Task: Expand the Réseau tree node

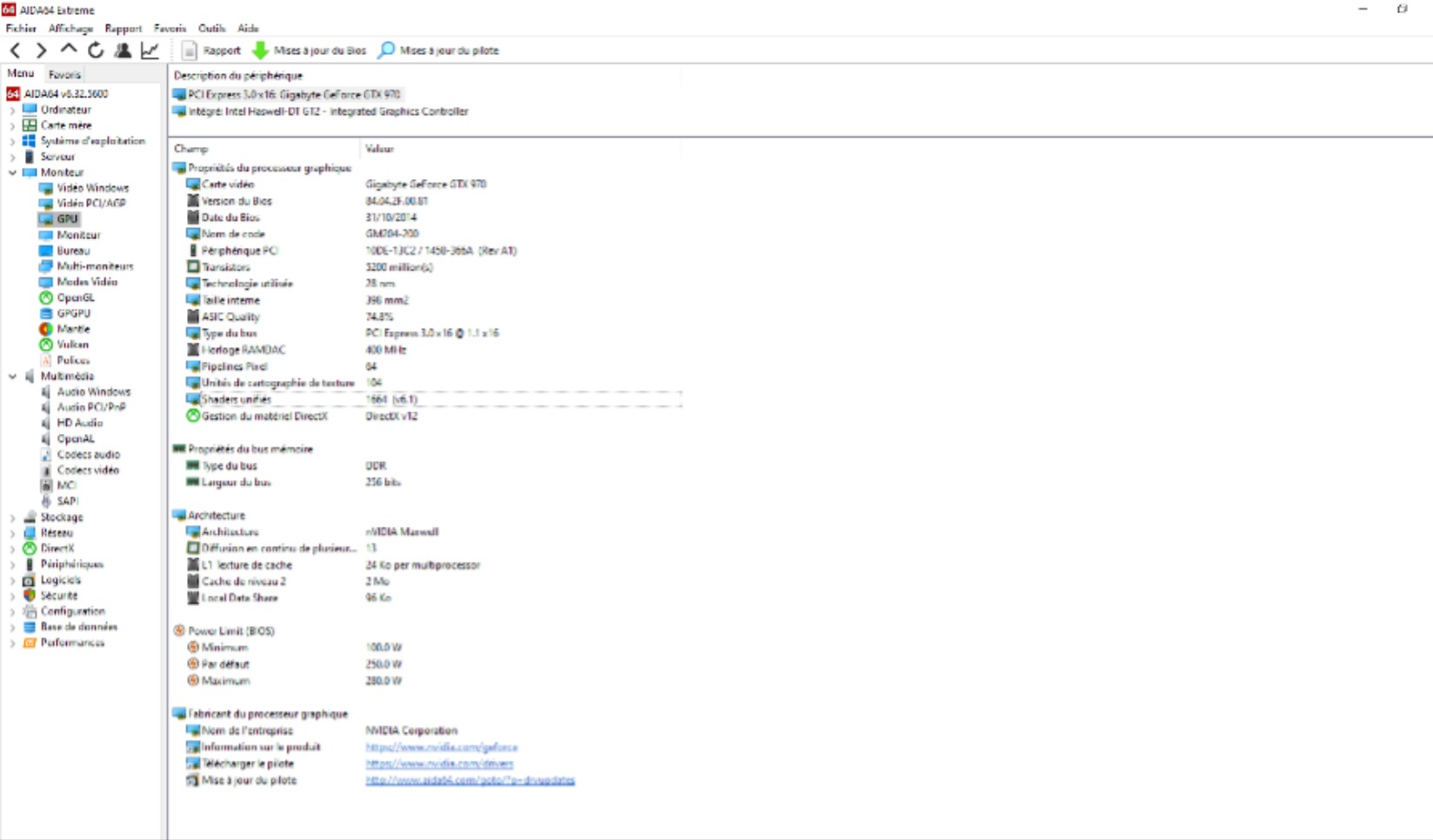Action: 12,533
